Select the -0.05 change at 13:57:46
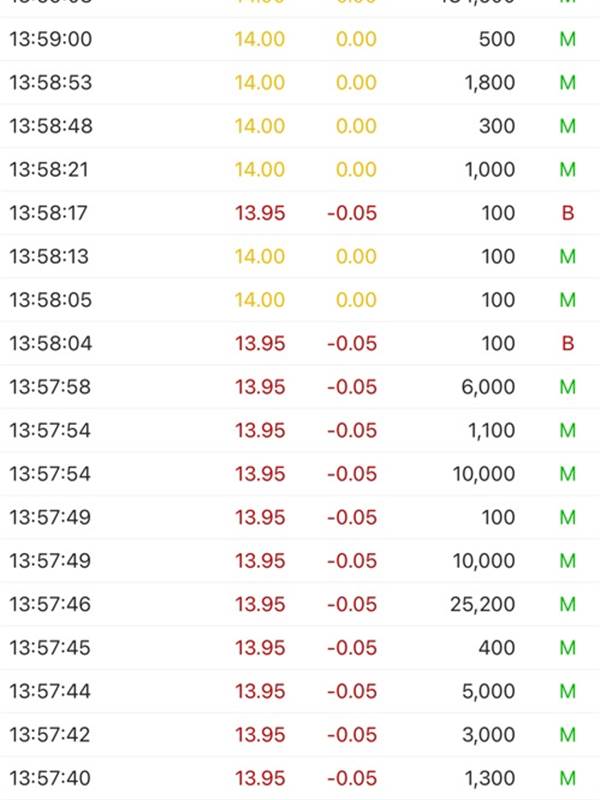Viewport: 600px width, 800px height. [352, 605]
